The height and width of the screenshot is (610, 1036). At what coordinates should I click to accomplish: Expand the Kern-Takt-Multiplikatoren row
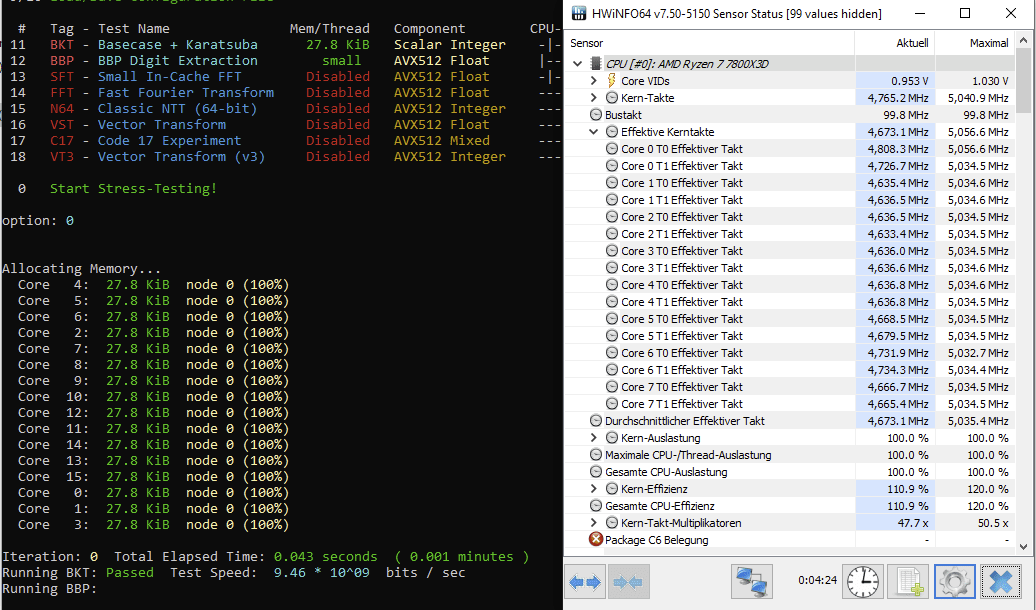point(593,523)
